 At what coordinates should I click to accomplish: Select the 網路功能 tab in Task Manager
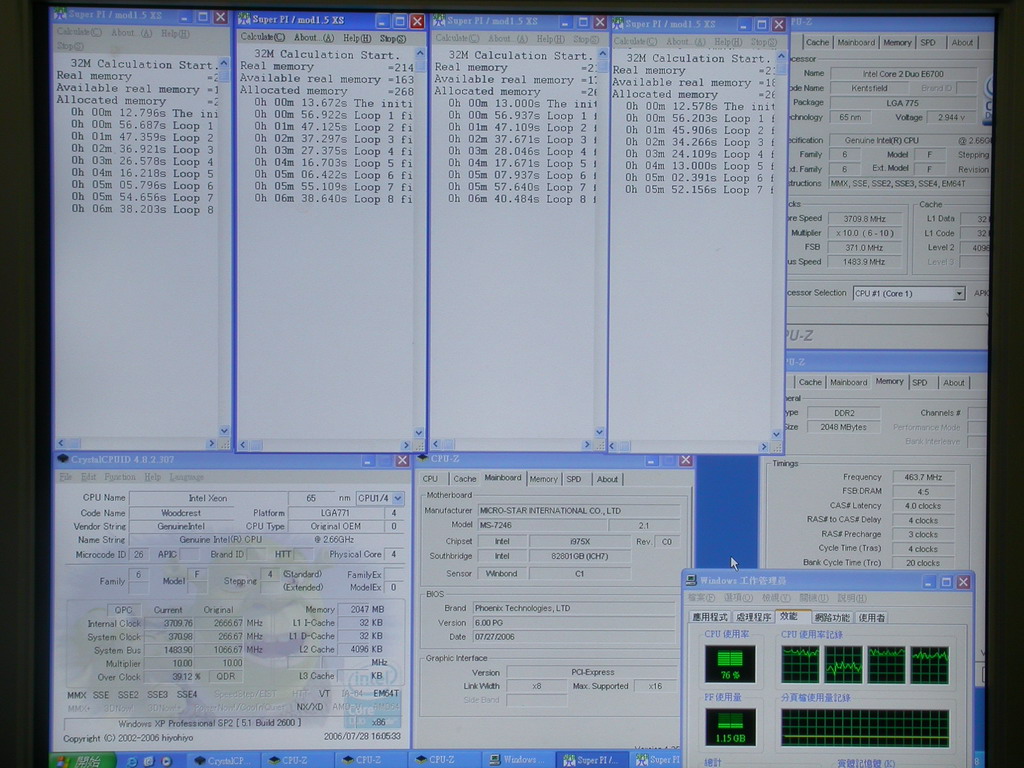coord(831,617)
